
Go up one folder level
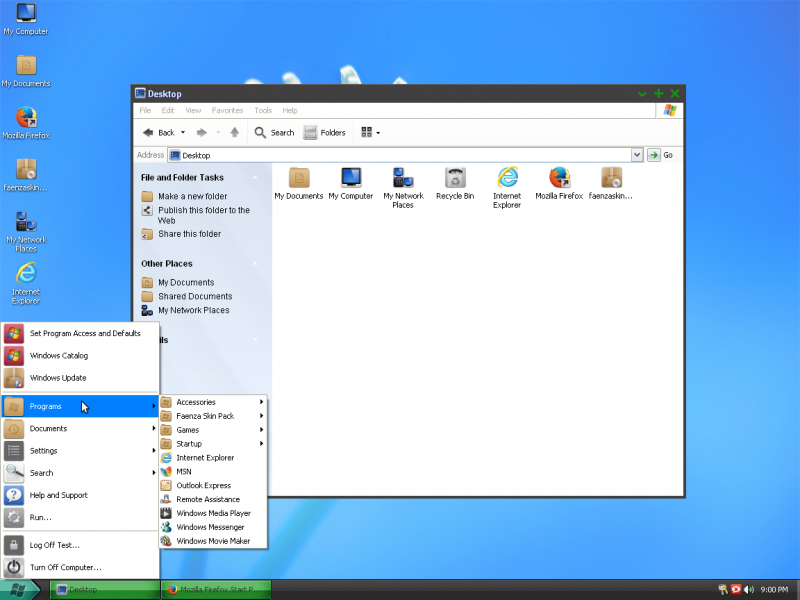[235, 133]
